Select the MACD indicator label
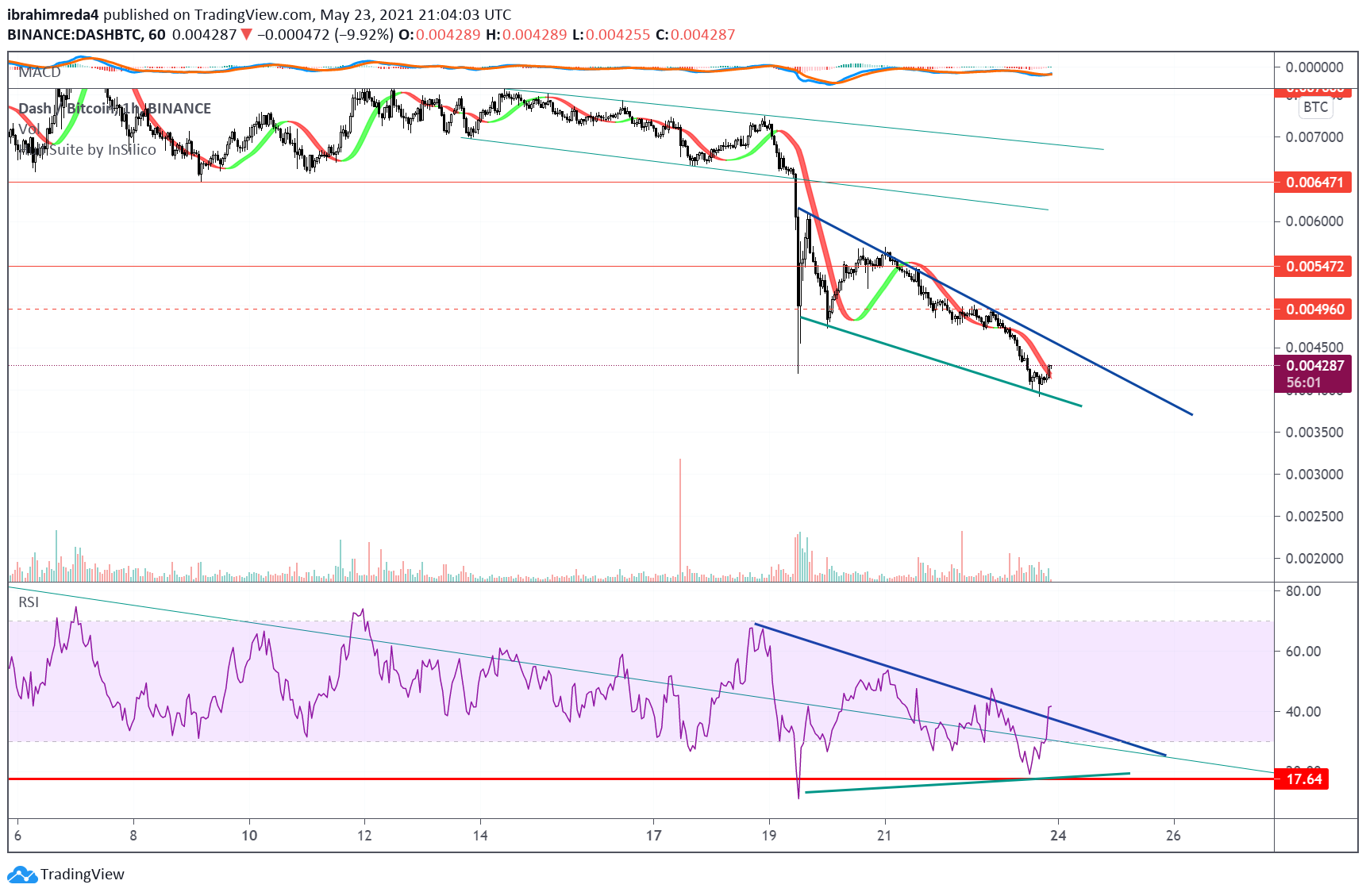 pos(40,72)
